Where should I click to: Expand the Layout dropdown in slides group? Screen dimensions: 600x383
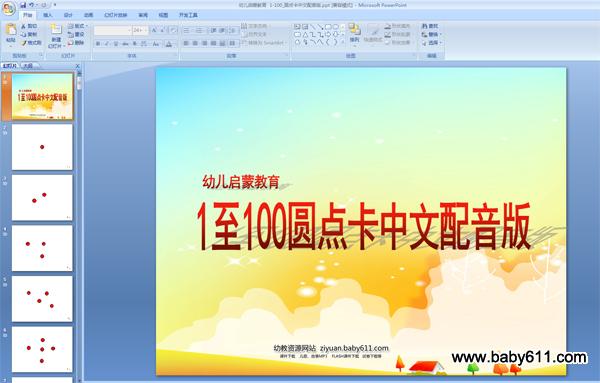pos(78,26)
